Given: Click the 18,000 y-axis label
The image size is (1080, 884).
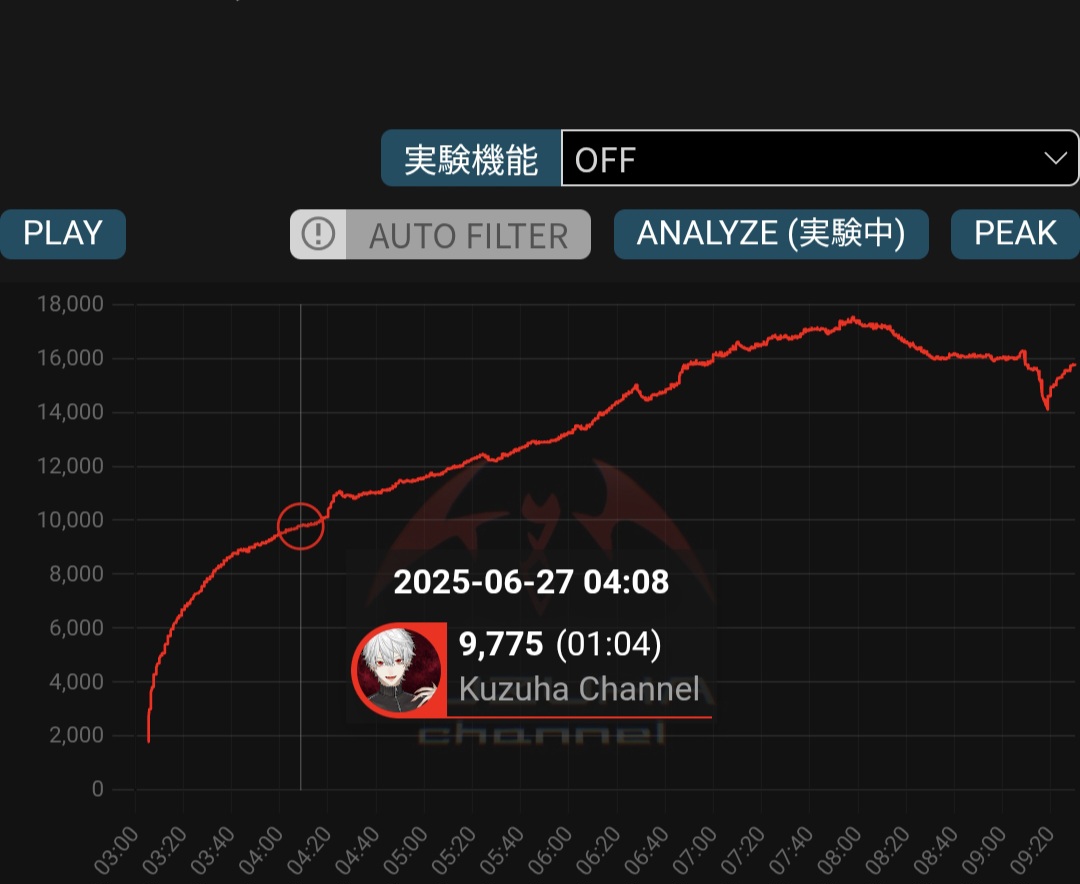Looking at the screenshot, I should (70, 304).
